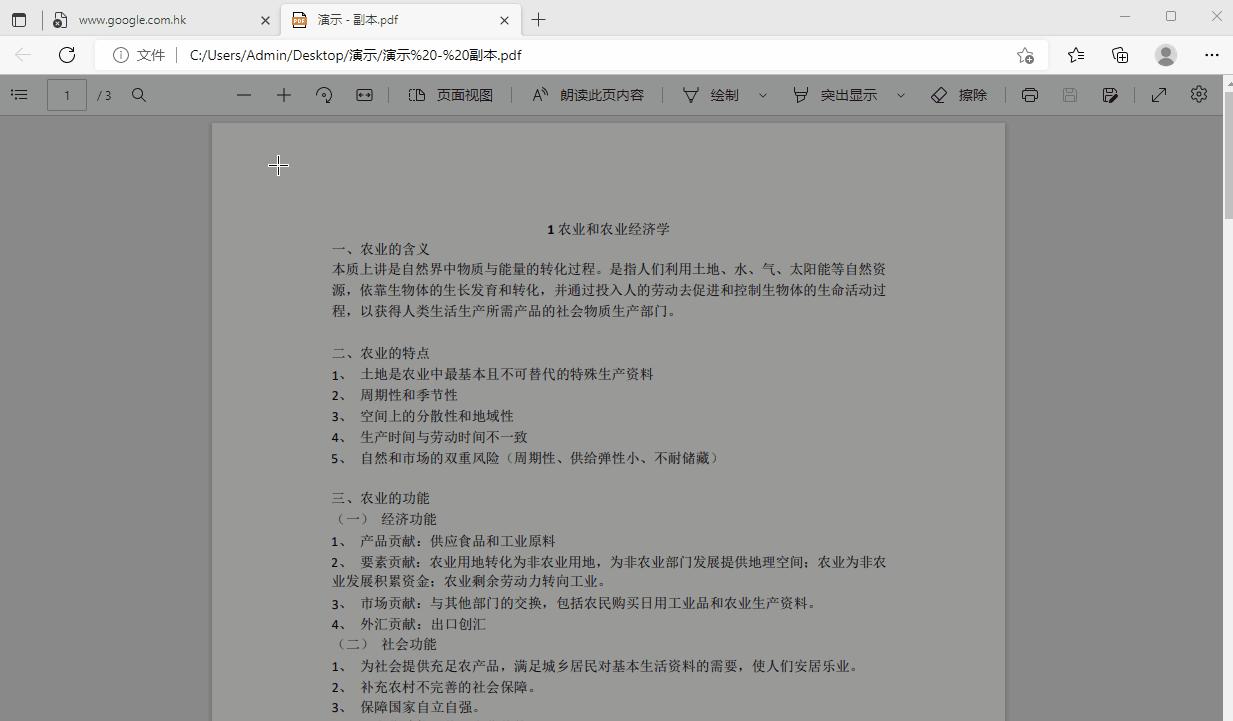
Task: Open the table of contents panel
Action: pyautogui.click(x=19, y=94)
